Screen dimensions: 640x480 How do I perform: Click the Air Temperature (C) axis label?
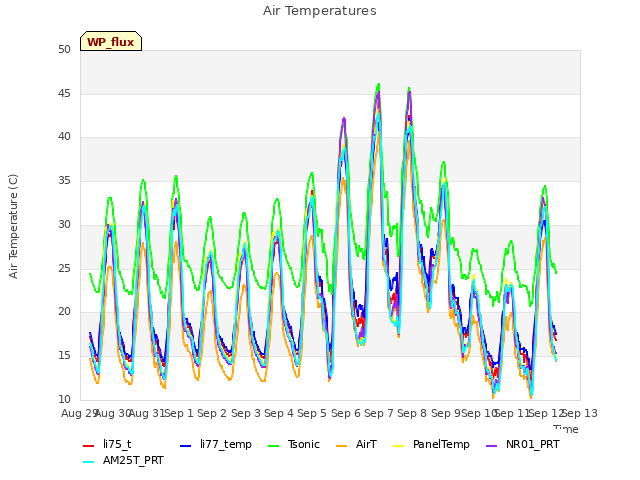pos(13,227)
